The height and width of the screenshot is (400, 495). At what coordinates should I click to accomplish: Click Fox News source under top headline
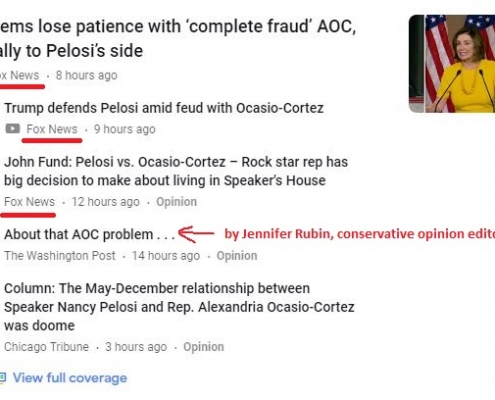click(x=20, y=75)
